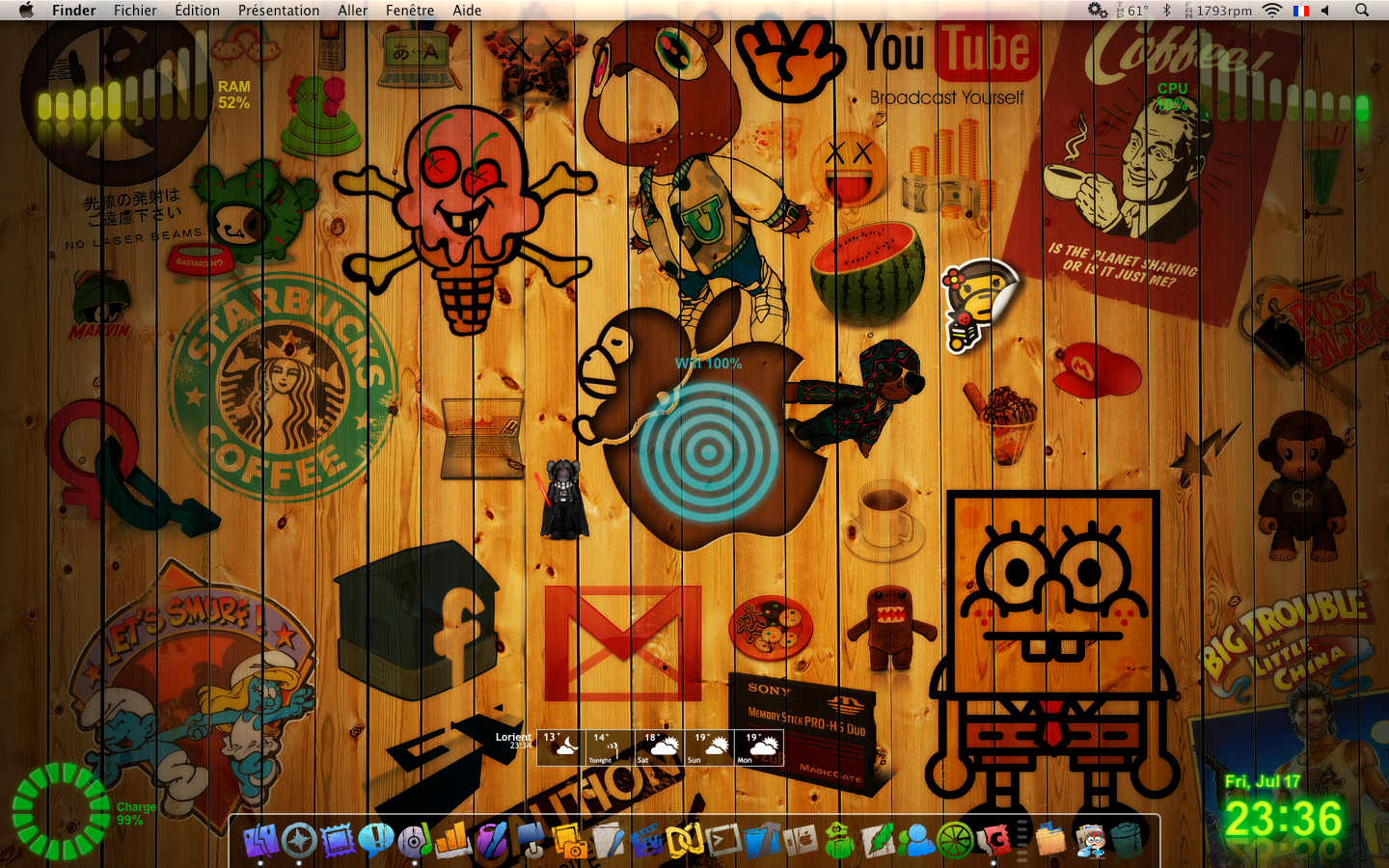The image size is (1389, 868).
Task: Open the Fenêtre menu
Action: tap(410, 11)
